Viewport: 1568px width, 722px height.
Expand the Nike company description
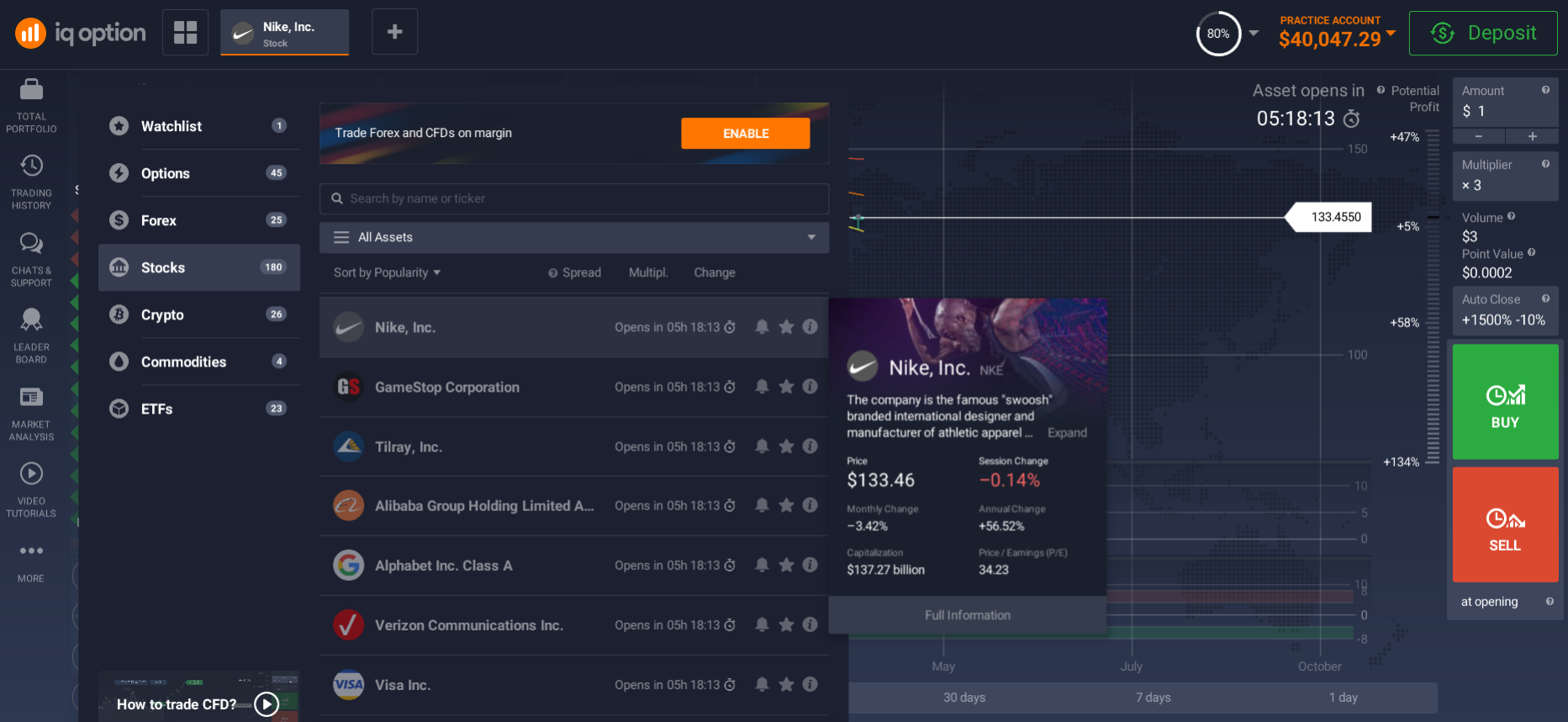coord(1067,433)
